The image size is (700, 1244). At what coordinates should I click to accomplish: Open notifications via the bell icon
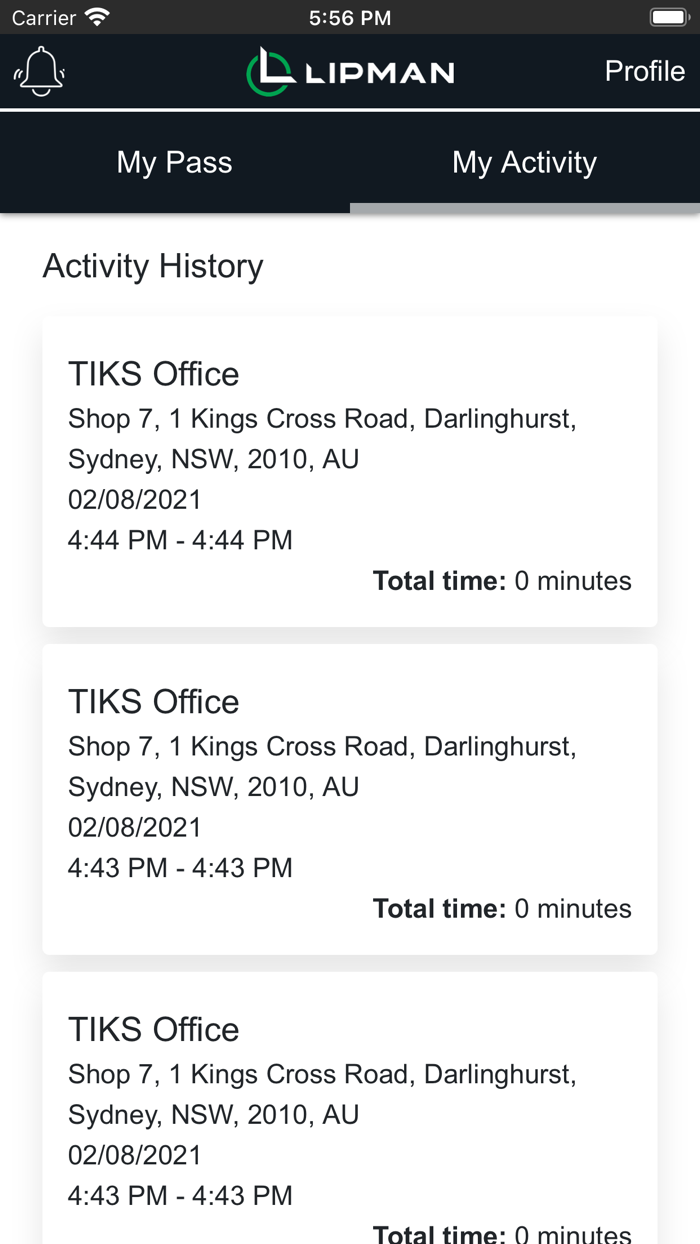[39, 72]
